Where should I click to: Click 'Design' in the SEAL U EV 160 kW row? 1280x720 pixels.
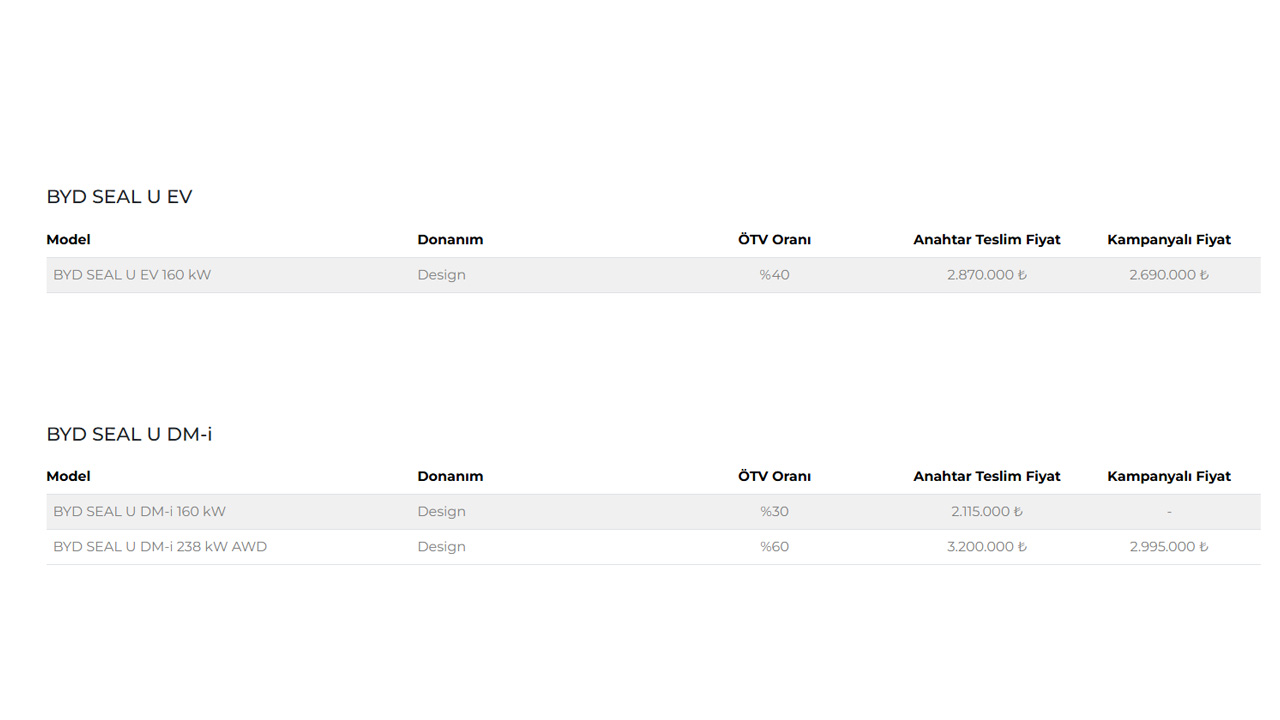[441, 275]
